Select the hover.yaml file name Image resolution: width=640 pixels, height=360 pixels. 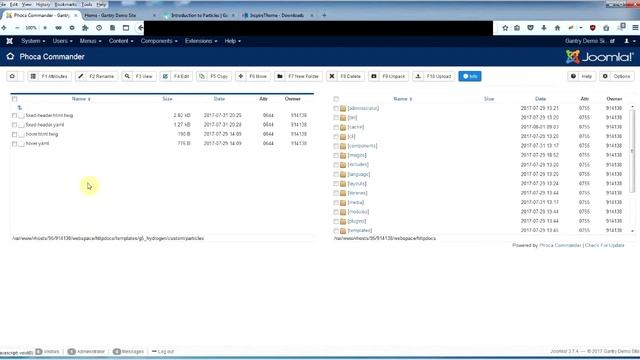(37, 144)
